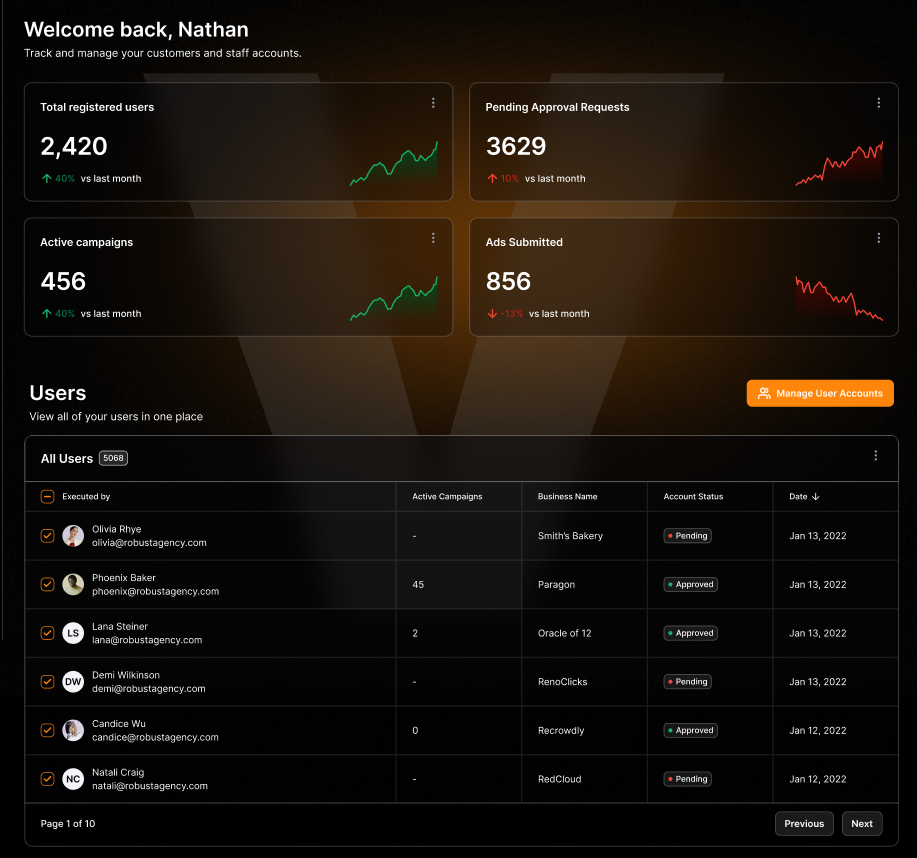Uncheck the Lana Steiner row checkbox
This screenshot has width=917, height=858.
click(47, 633)
